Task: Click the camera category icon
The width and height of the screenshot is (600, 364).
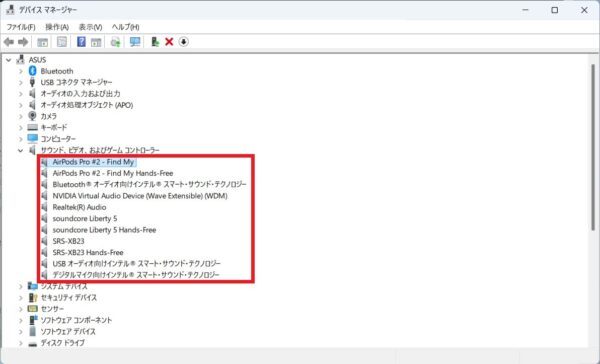Action: click(33, 116)
